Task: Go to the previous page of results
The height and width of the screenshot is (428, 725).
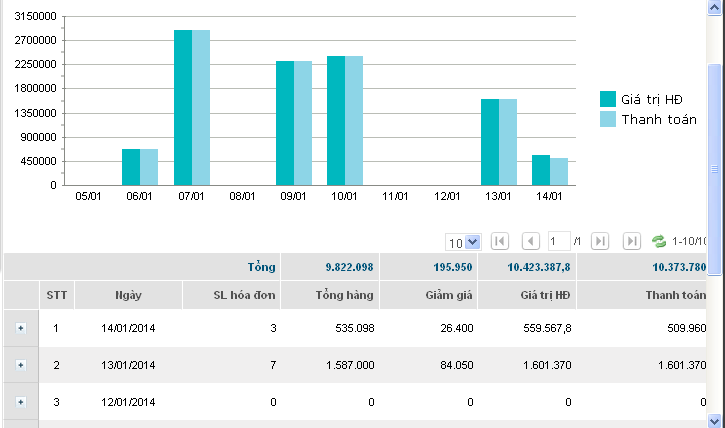Action: coord(531,241)
